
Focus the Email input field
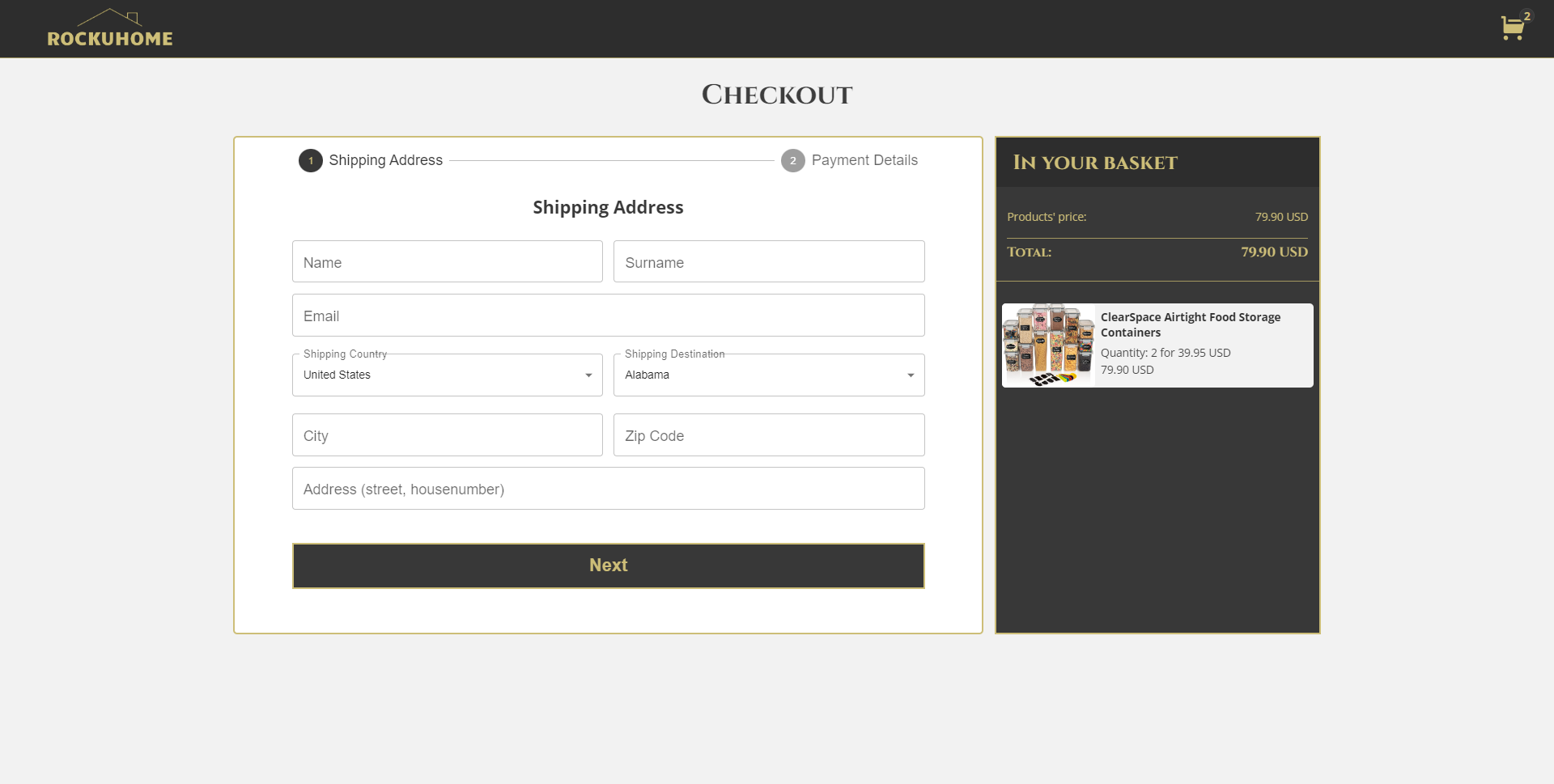coord(608,315)
